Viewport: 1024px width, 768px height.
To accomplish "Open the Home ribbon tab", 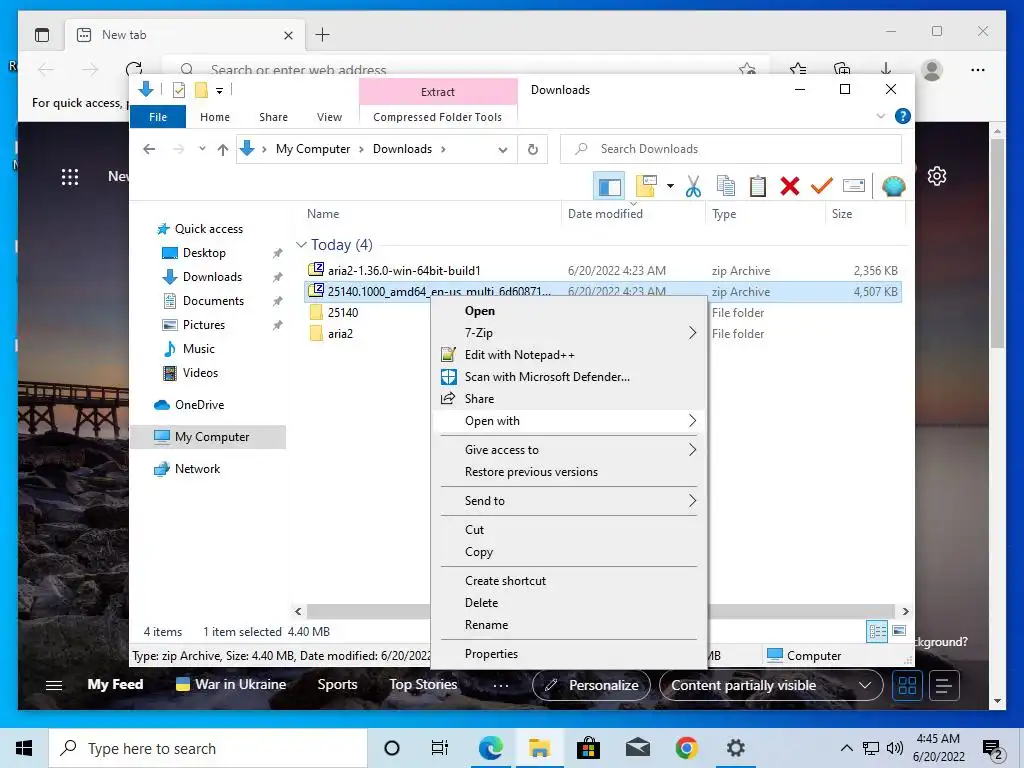I will pos(215,117).
